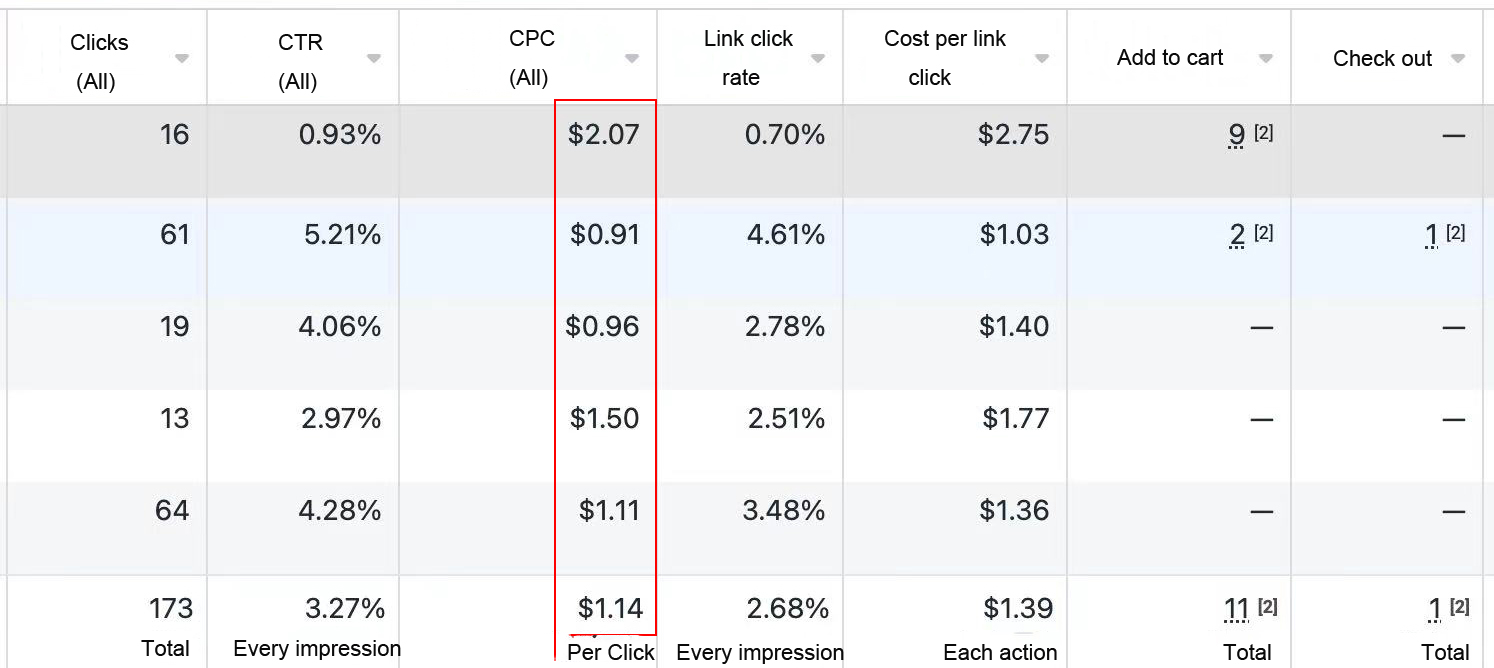Click footnote [2] beside Add to cart 9
The image size is (1494, 668).
(x=1264, y=132)
